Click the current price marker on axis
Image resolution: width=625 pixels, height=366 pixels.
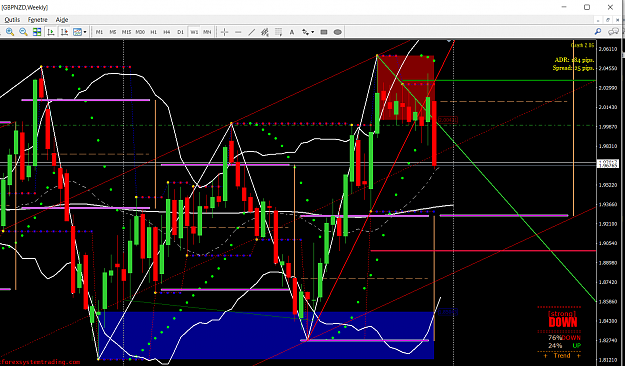tap(608, 163)
